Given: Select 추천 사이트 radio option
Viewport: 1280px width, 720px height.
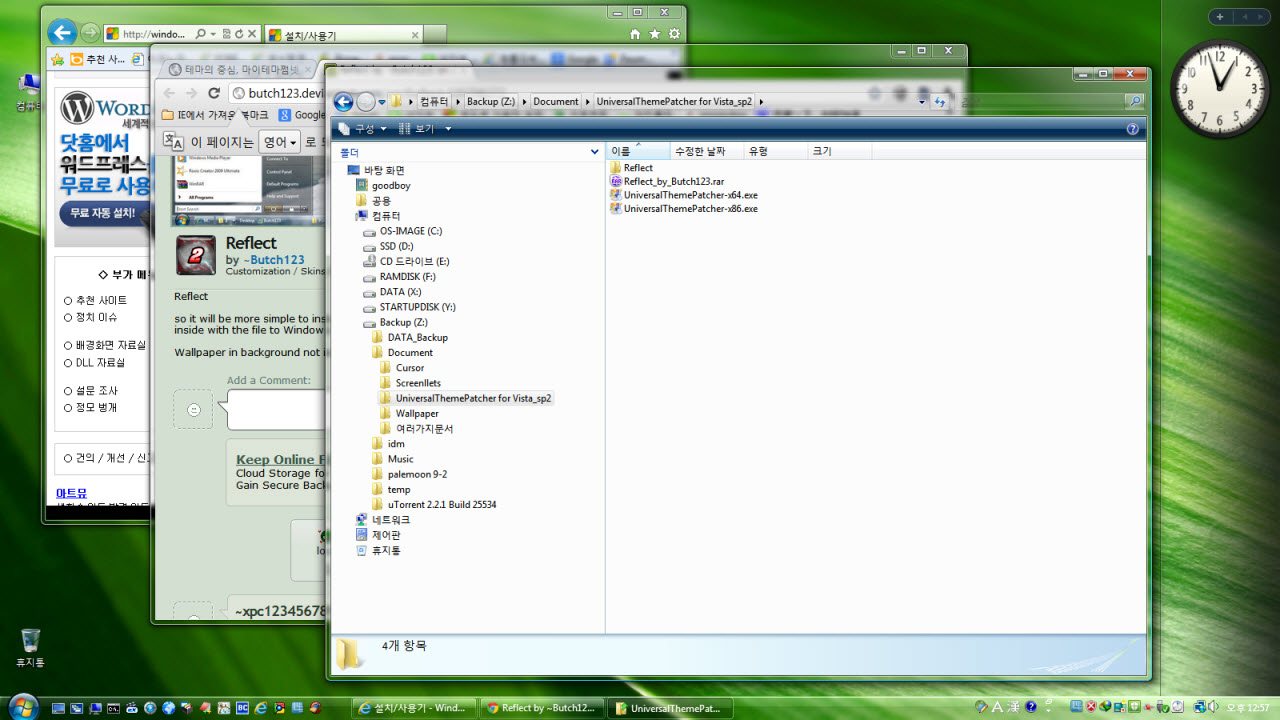Looking at the screenshot, I should (x=68, y=300).
